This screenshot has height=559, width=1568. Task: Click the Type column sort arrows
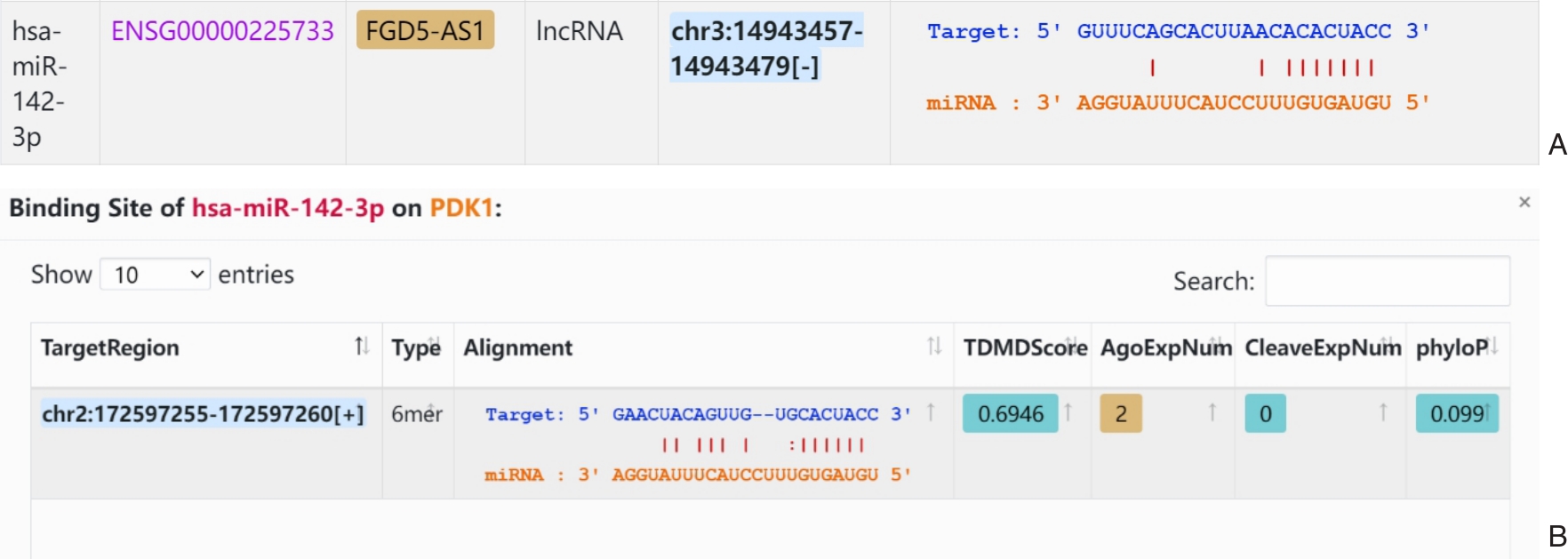click(434, 347)
